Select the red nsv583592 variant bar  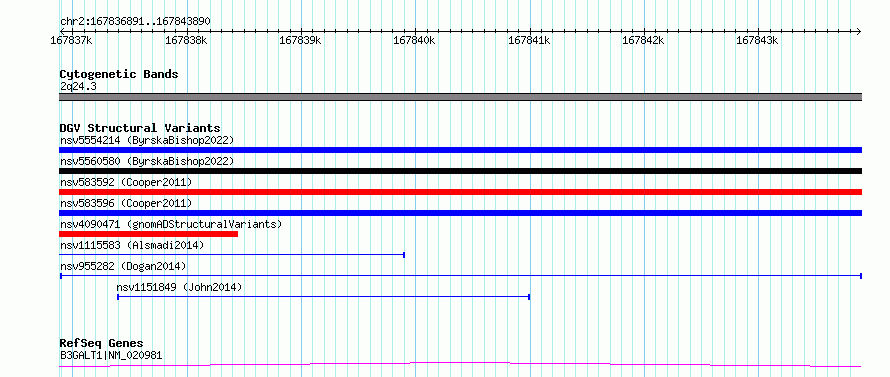[x=460, y=192]
